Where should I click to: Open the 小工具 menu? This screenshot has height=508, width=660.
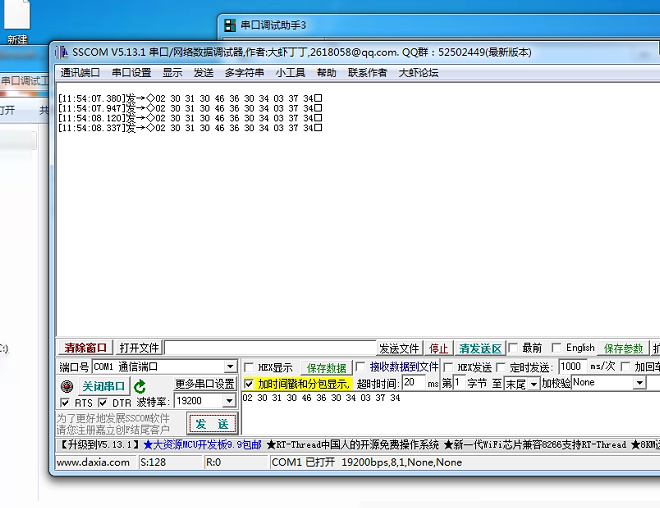[290, 72]
